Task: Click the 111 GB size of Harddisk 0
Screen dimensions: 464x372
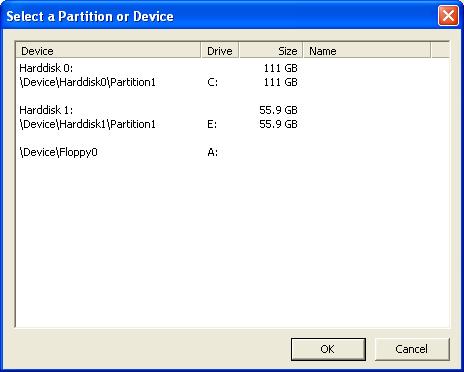Action: pyautogui.click(x=280, y=68)
